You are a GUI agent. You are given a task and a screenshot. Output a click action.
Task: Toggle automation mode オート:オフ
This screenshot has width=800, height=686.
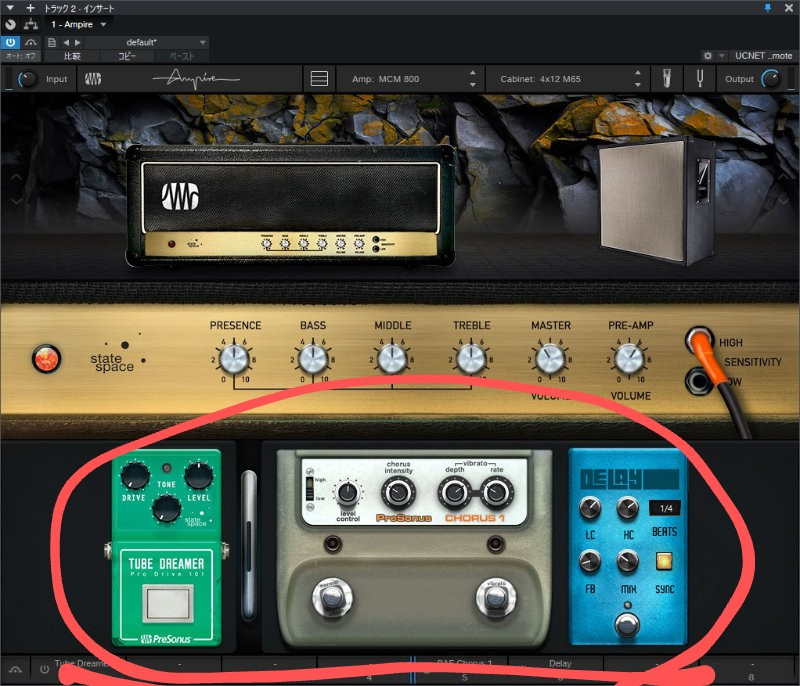[x=20, y=56]
